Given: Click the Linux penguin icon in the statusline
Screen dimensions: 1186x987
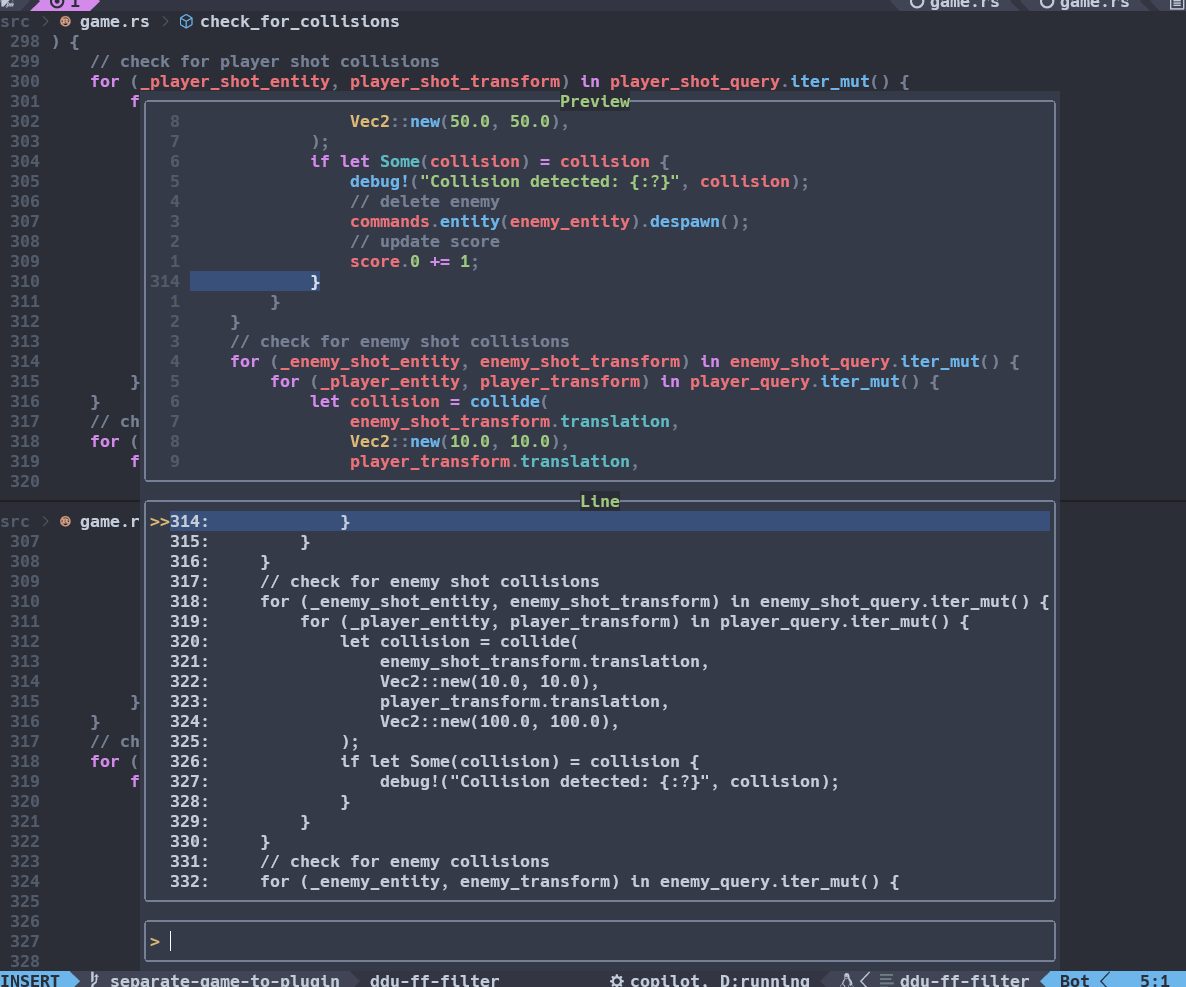Looking at the screenshot, I should 846,980.
